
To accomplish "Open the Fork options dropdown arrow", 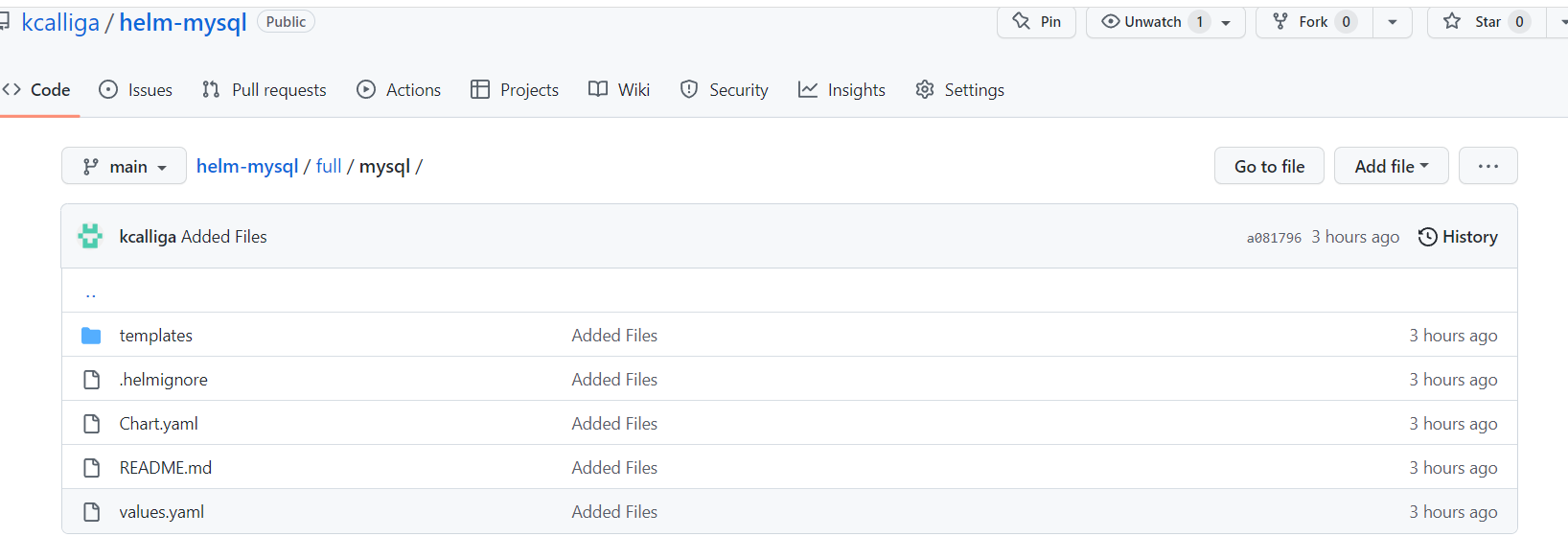I will click(x=1393, y=22).
